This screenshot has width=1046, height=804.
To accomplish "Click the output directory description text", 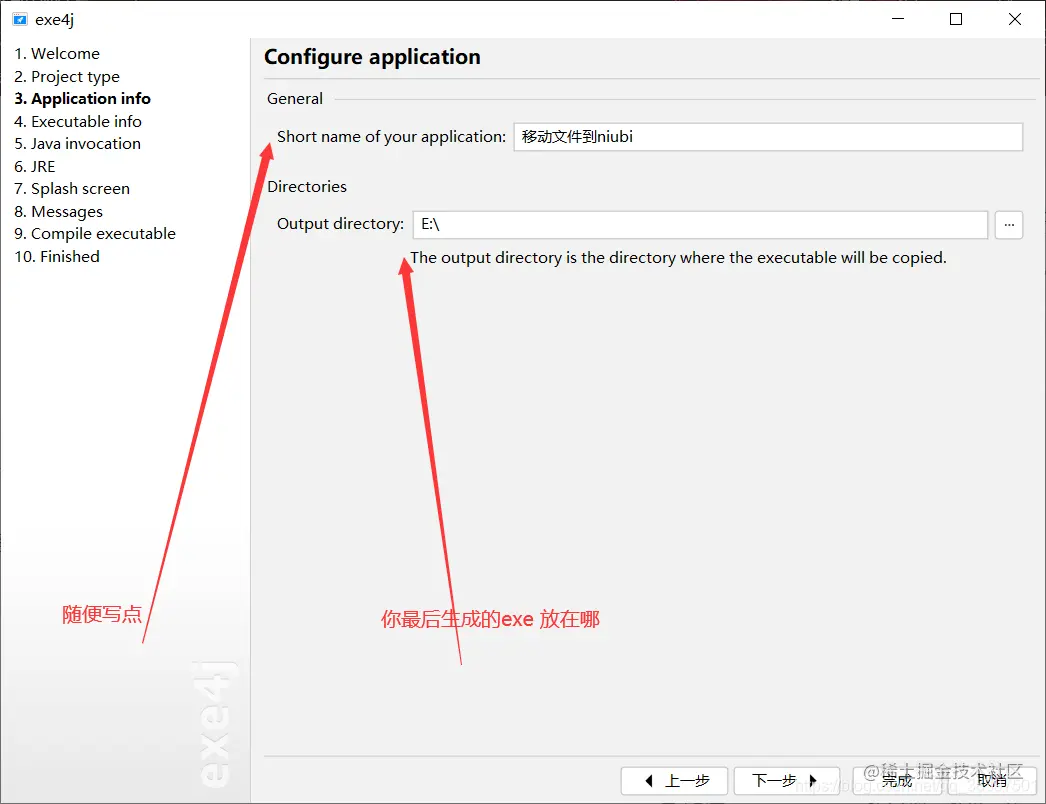I will pyautogui.click(x=678, y=258).
